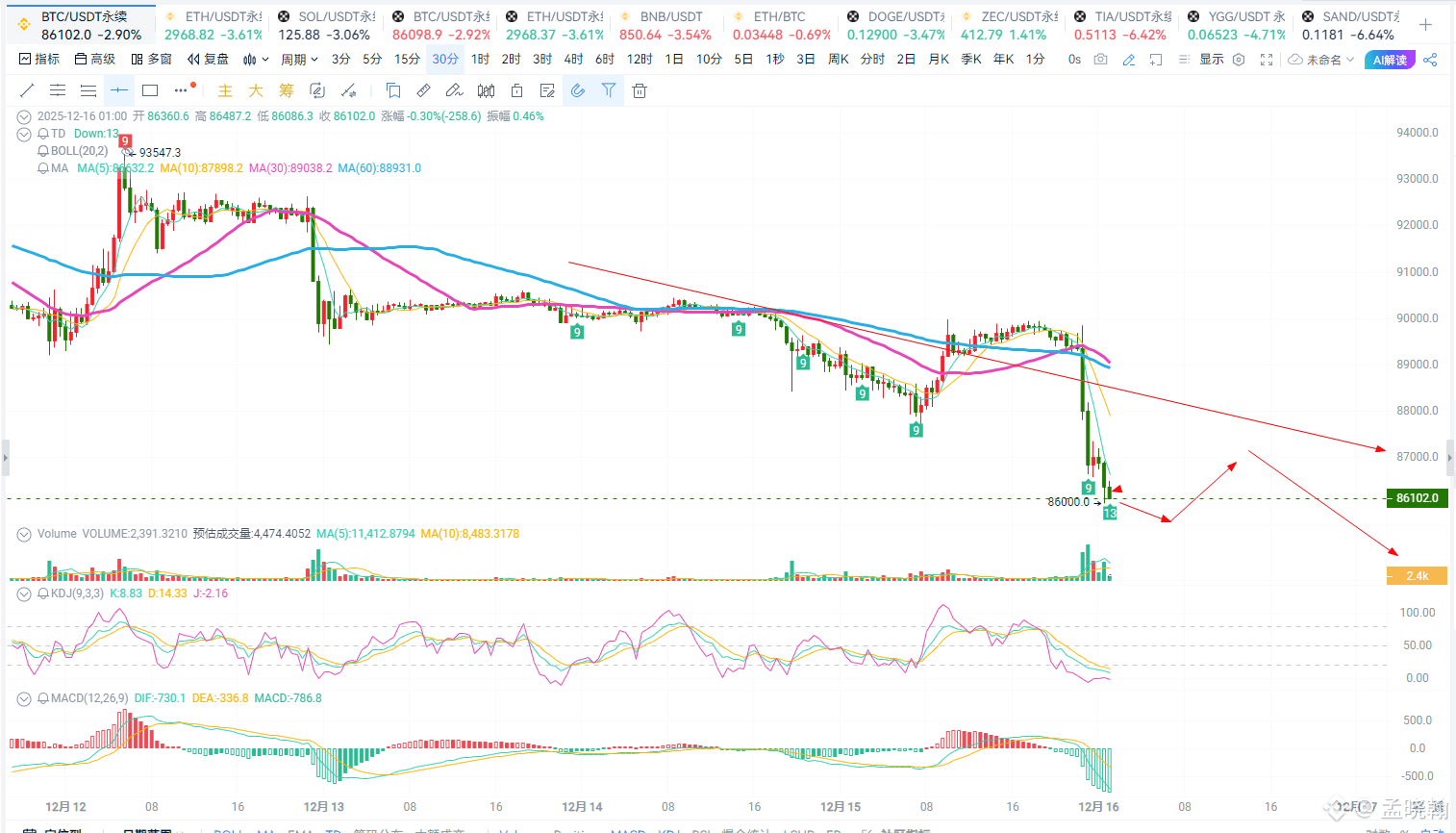Switch to 分时 intraday view

(x=872, y=60)
